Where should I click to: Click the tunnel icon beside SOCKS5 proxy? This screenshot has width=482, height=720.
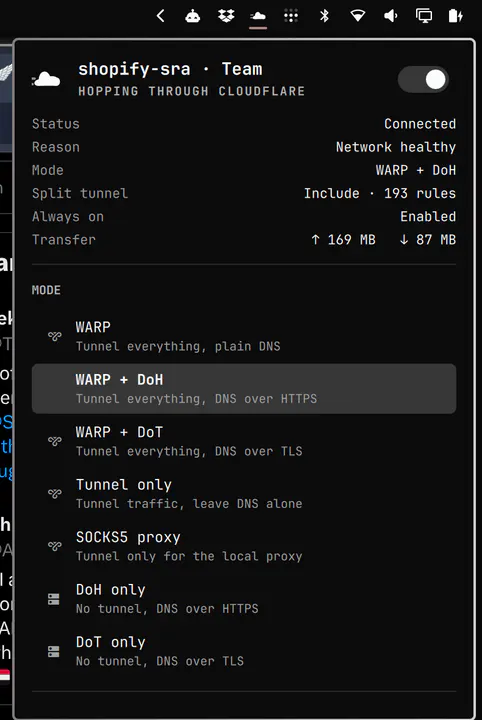(x=54, y=546)
